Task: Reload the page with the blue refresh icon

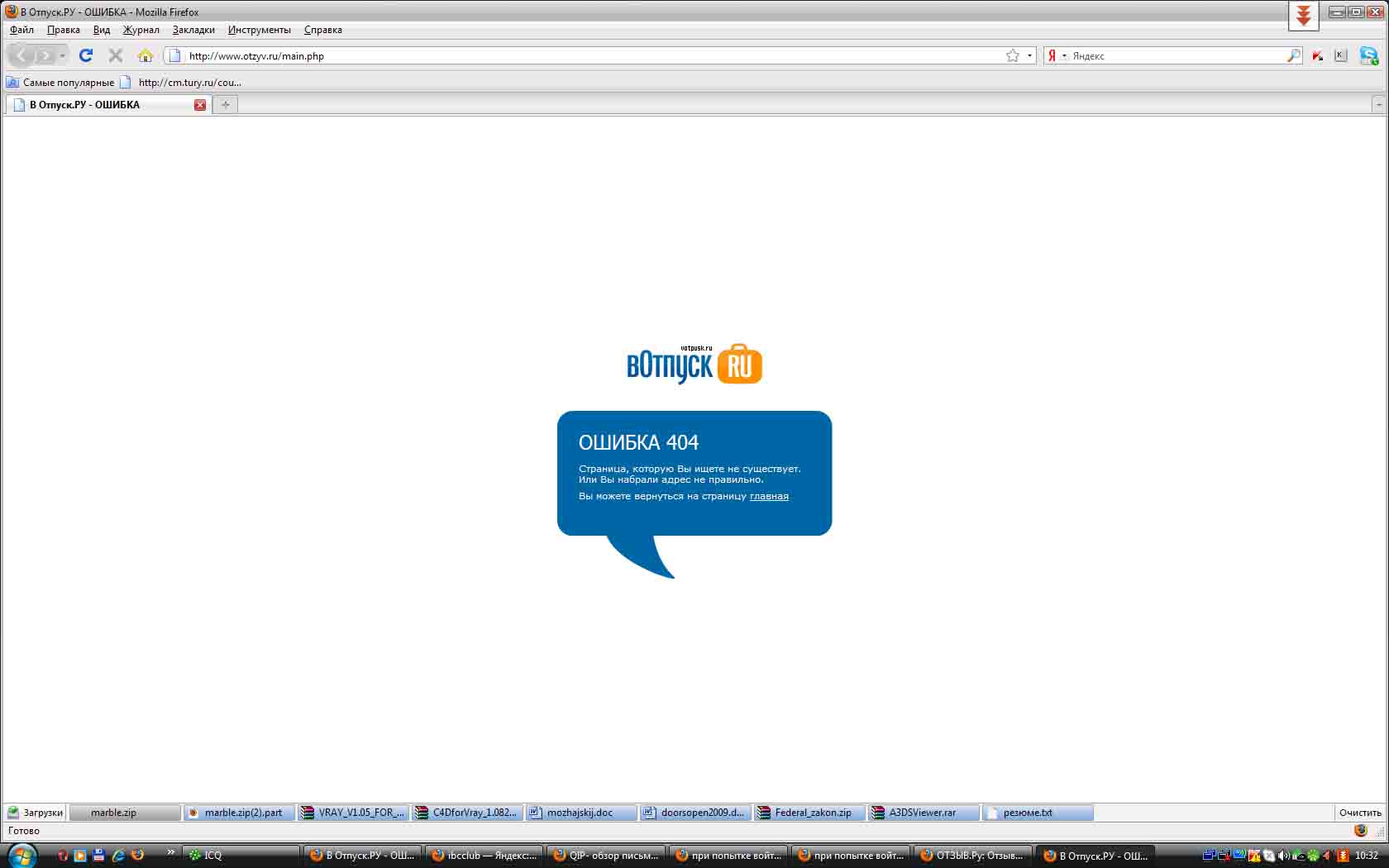Action: coord(86,55)
